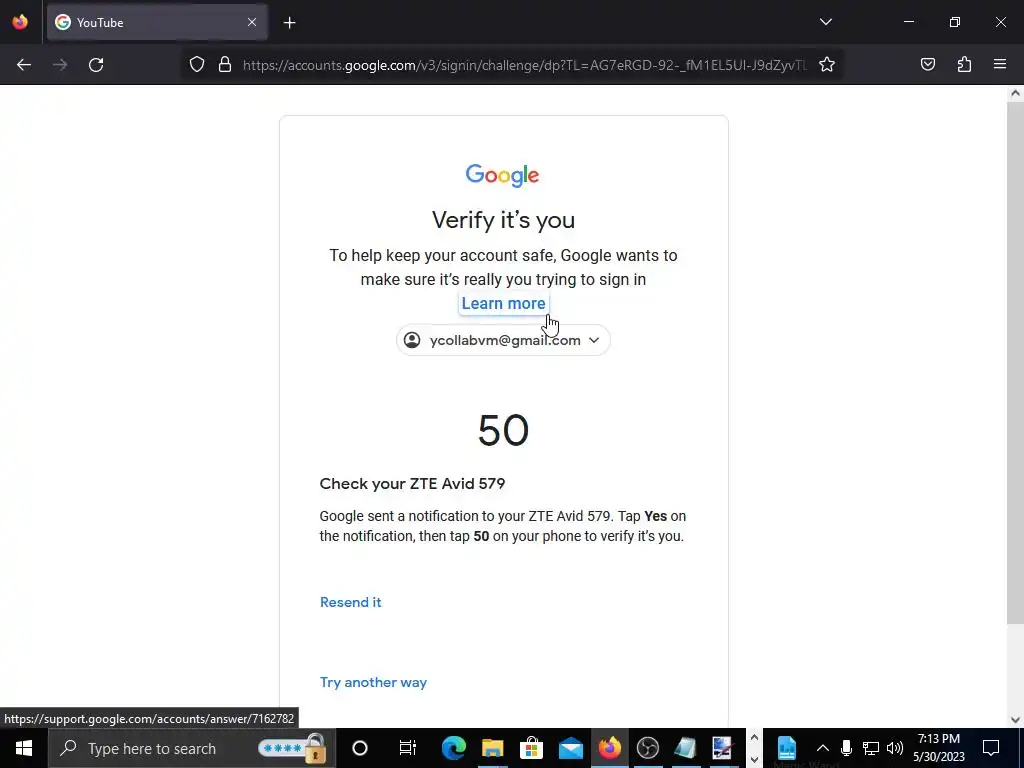Screen dimensions: 1024x768
Task: Show hidden system tray icons
Action: click(x=823, y=748)
